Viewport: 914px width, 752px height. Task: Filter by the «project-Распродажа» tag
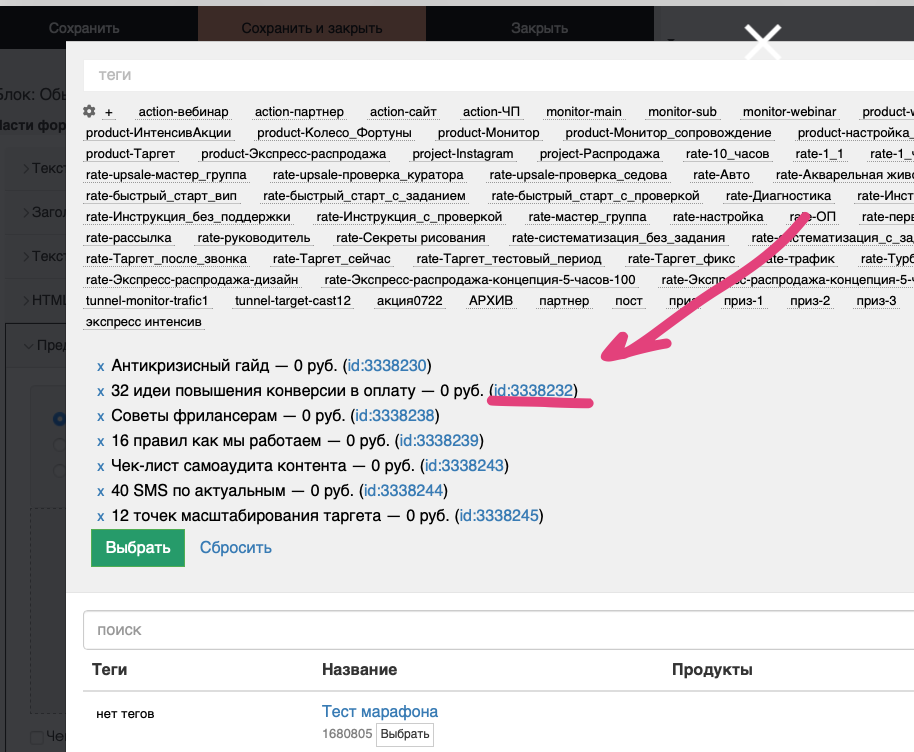click(x=600, y=154)
